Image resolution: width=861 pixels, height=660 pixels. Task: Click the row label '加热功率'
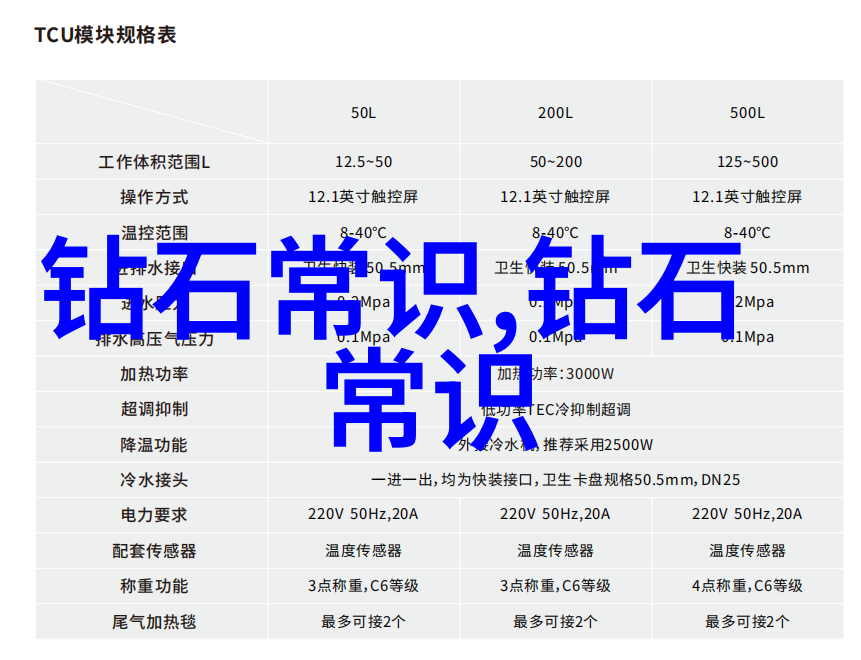point(154,374)
